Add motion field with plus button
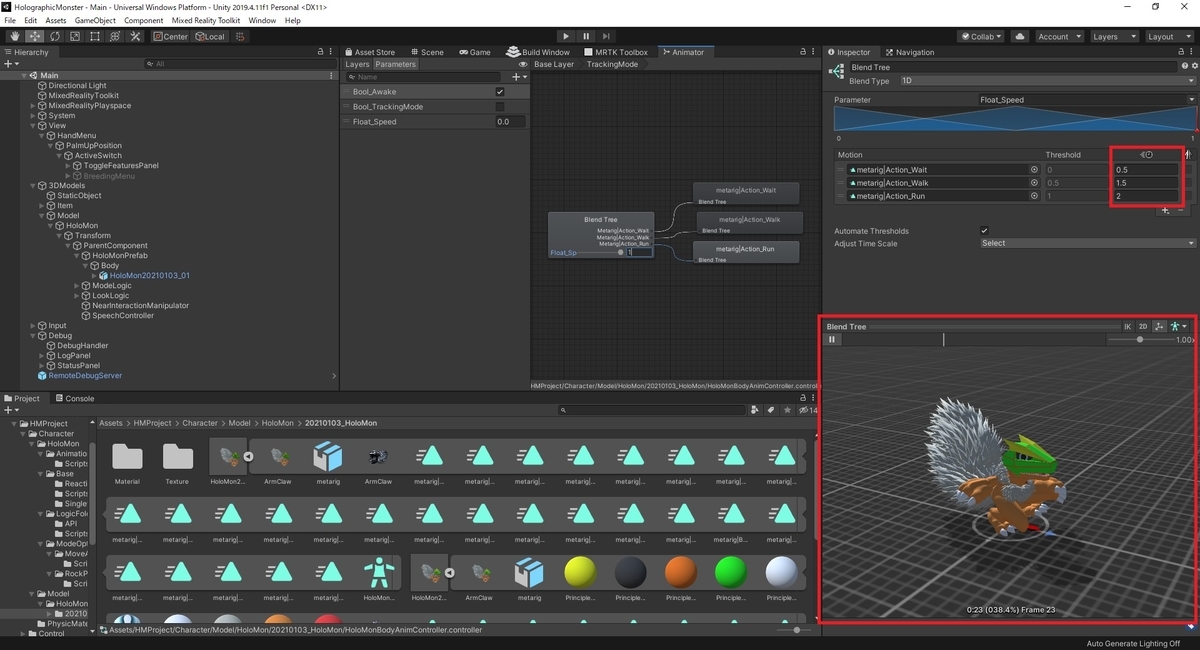The image size is (1200, 650). (x=1166, y=211)
